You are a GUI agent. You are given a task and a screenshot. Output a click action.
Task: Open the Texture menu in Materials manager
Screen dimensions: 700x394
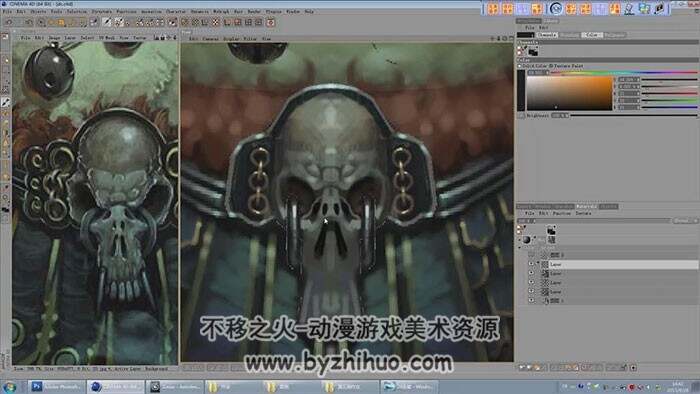[x=583, y=213]
